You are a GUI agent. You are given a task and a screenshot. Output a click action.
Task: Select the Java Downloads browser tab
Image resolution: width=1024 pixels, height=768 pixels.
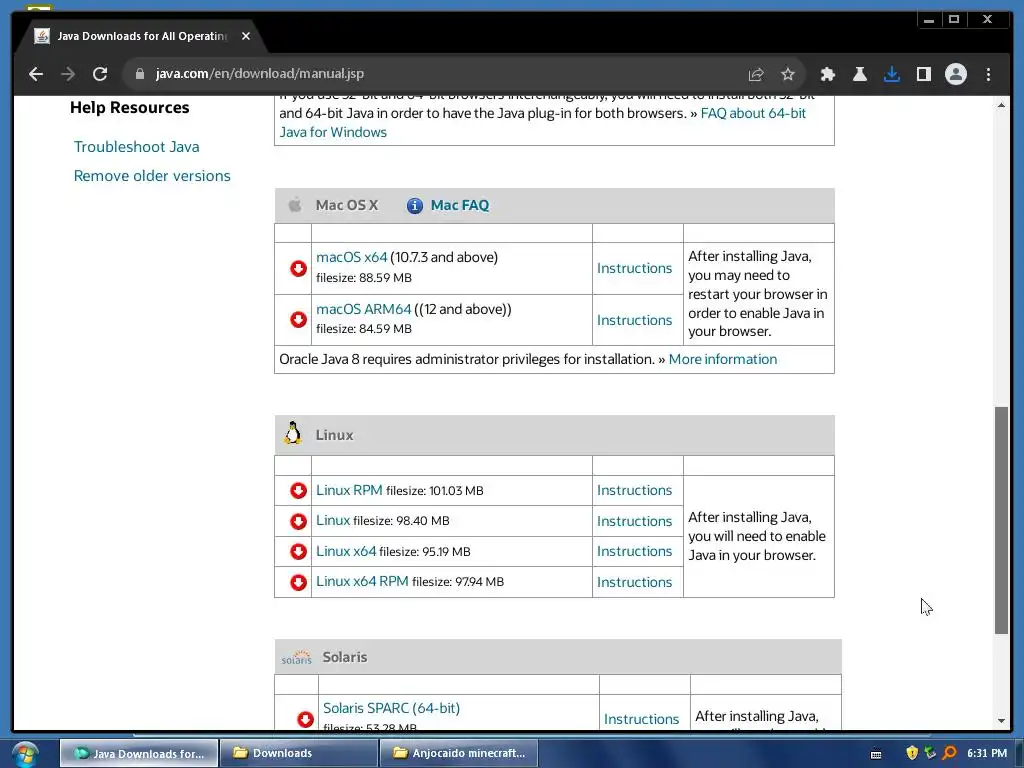click(x=140, y=36)
